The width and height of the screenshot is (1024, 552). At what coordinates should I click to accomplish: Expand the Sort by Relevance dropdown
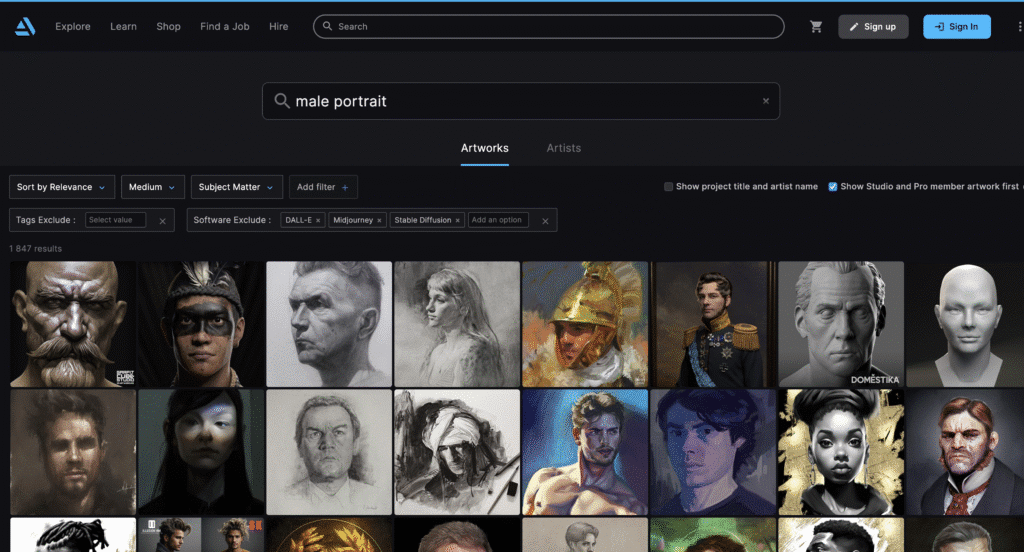coord(61,187)
